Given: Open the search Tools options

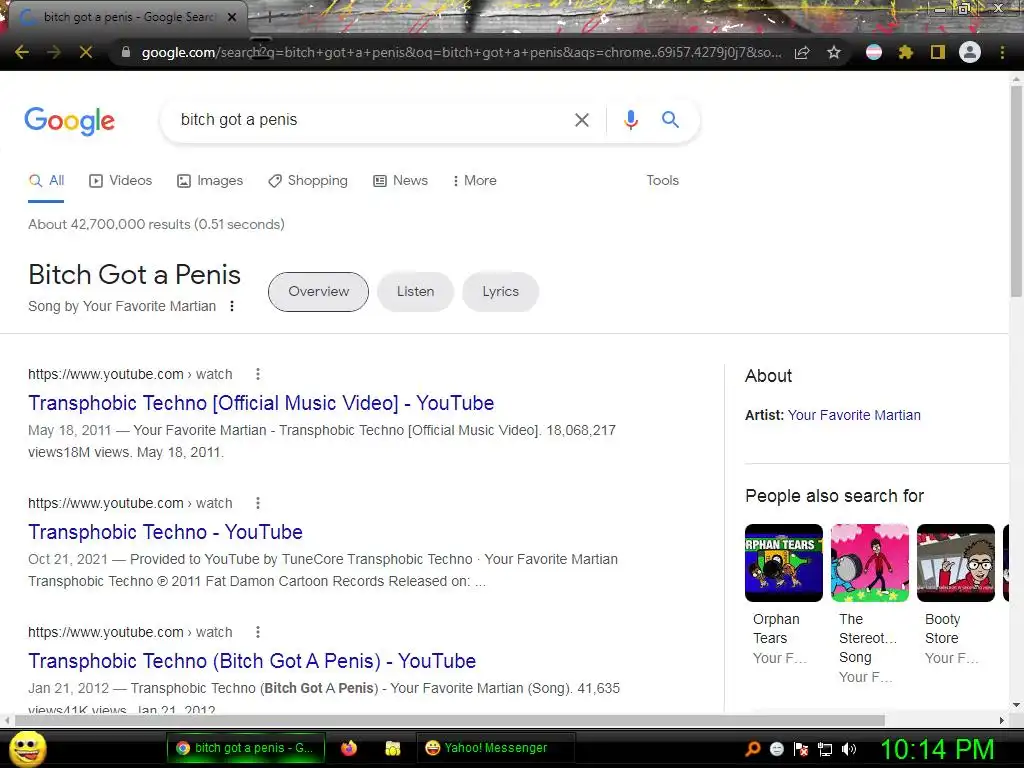Looking at the screenshot, I should tap(662, 181).
